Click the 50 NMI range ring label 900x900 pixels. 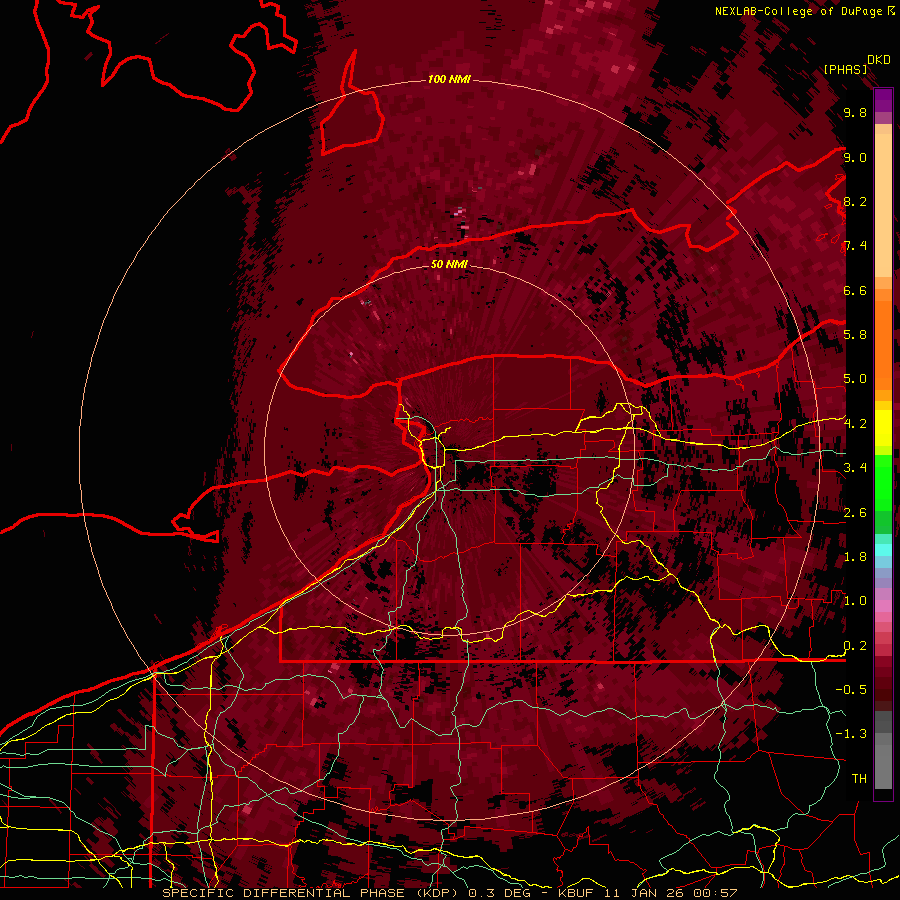pyautogui.click(x=449, y=265)
